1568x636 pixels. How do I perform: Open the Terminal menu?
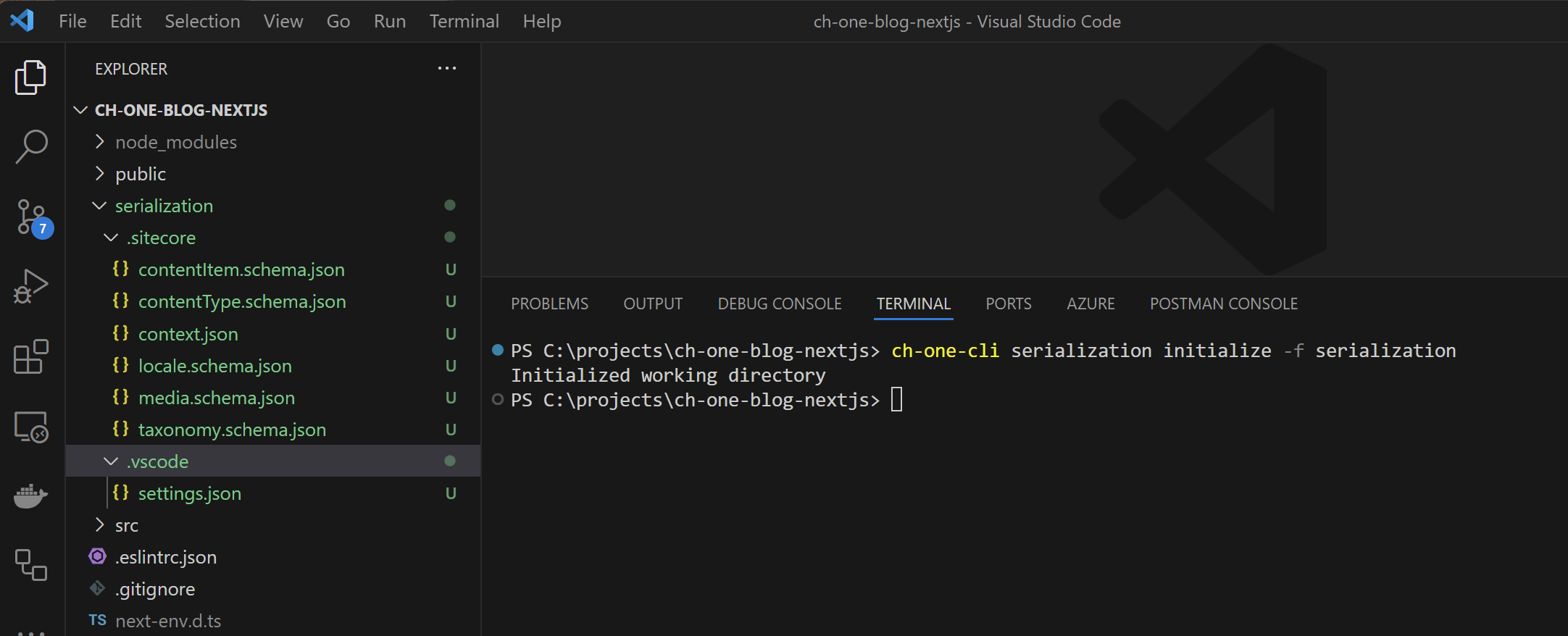(464, 21)
